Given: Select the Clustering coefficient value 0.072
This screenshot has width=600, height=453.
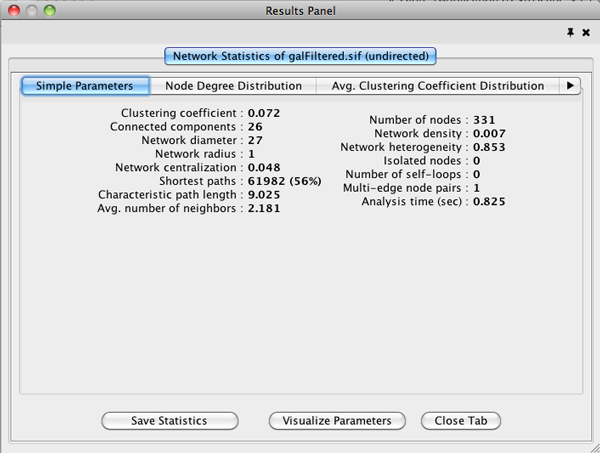Looking at the screenshot, I should pyautogui.click(x=264, y=114).
